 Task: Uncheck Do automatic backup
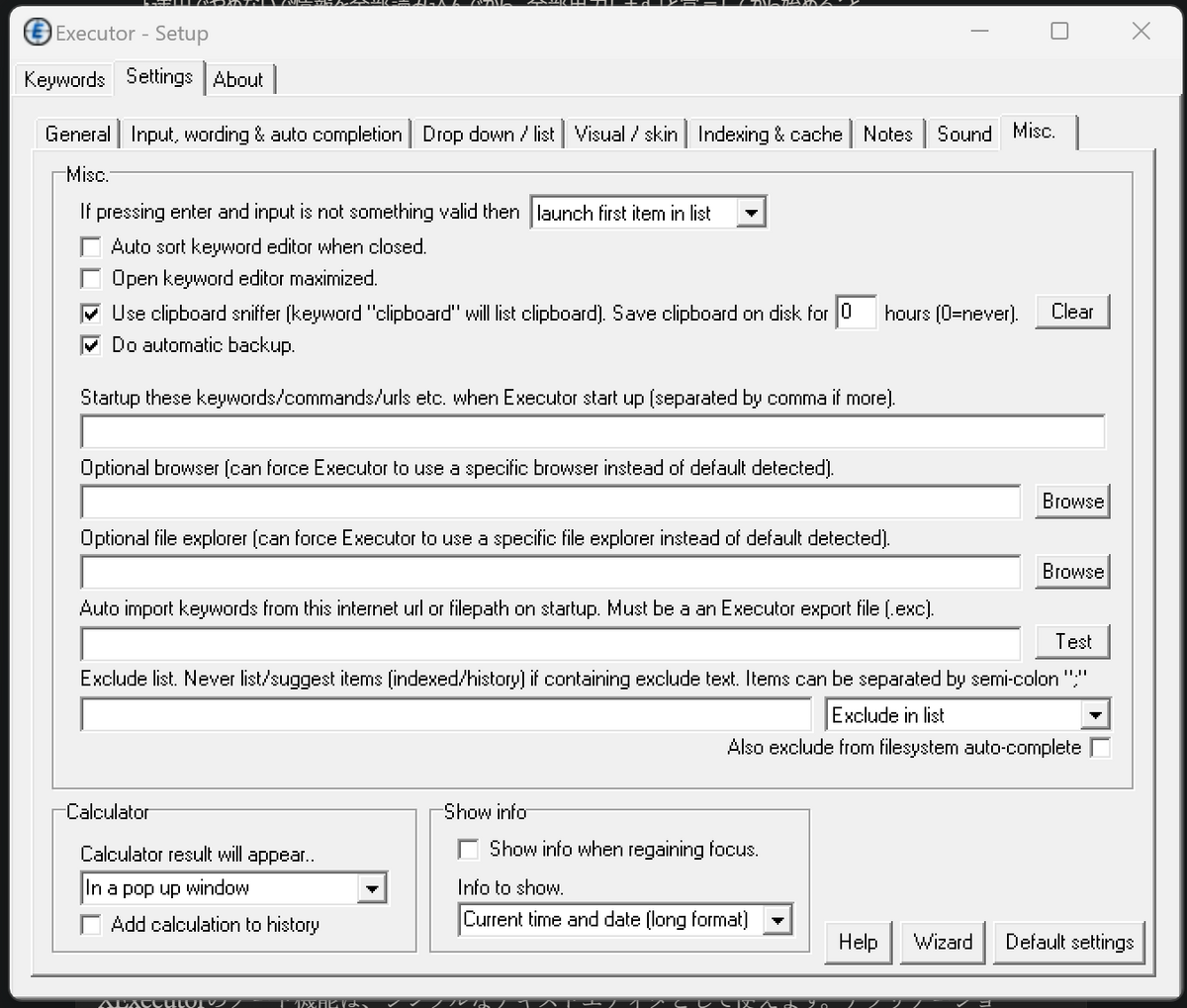point(91,344)
